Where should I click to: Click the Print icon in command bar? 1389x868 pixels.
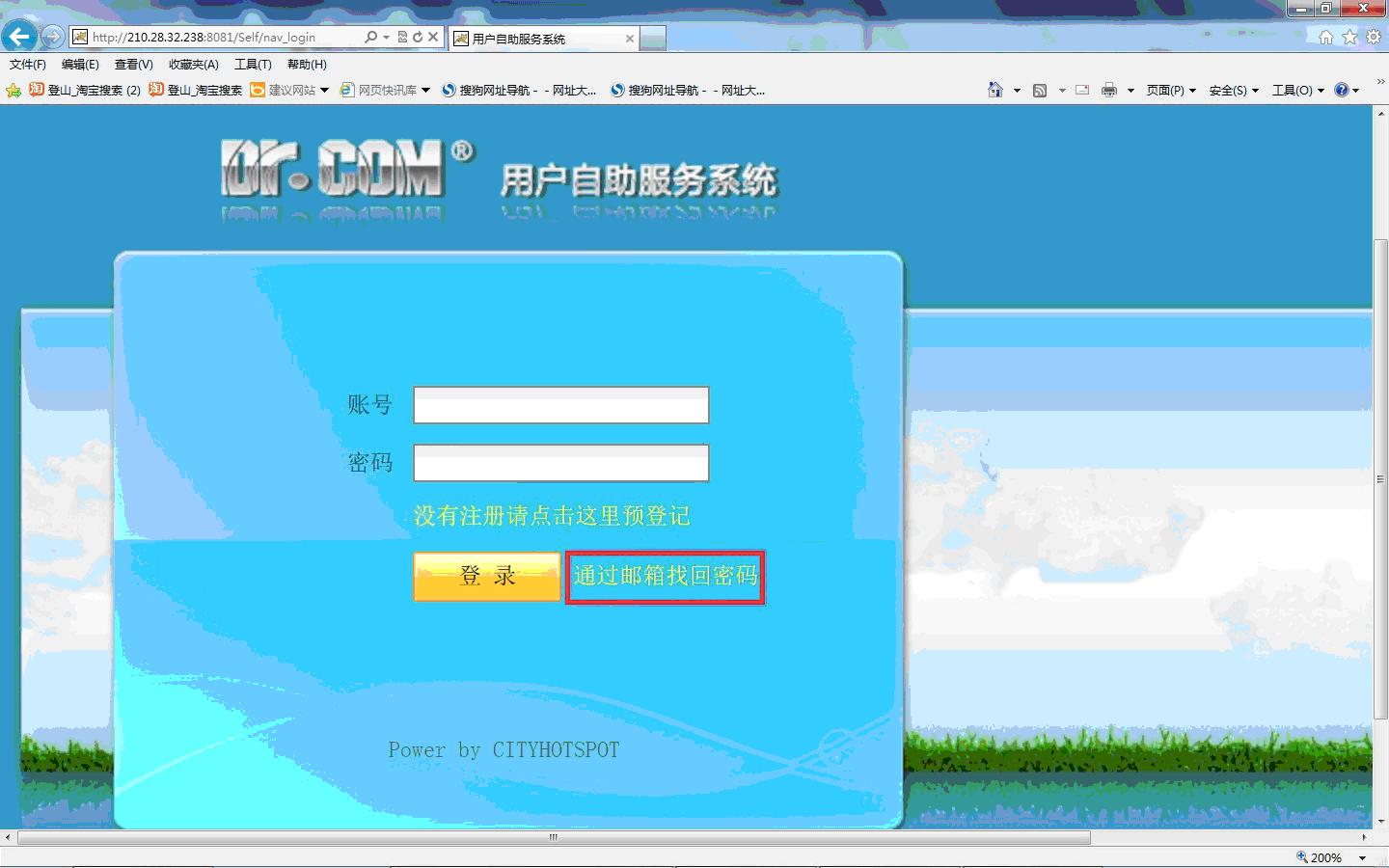point(1109,90)
